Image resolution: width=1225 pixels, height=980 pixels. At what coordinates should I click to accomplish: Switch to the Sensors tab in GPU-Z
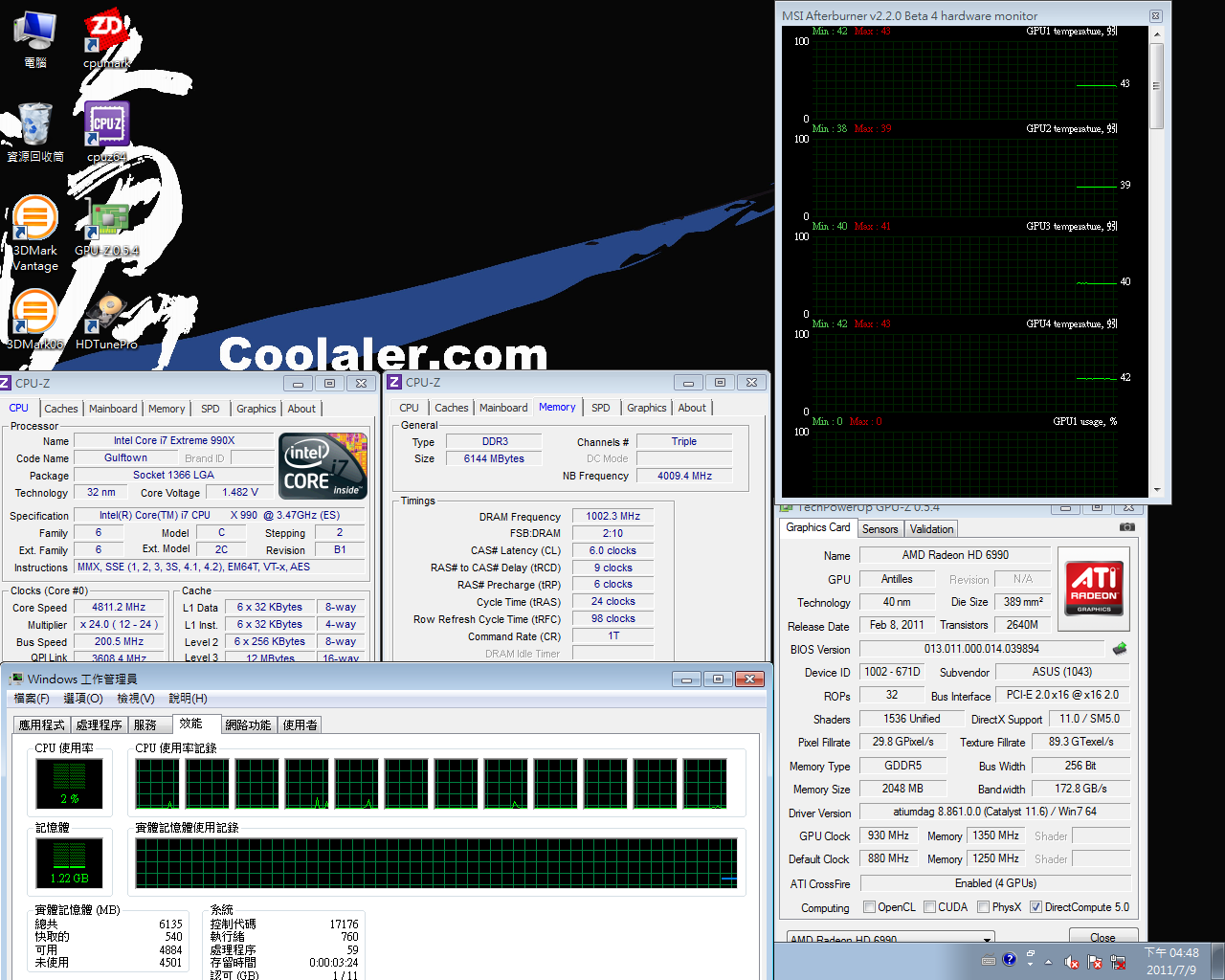[880, 529]
